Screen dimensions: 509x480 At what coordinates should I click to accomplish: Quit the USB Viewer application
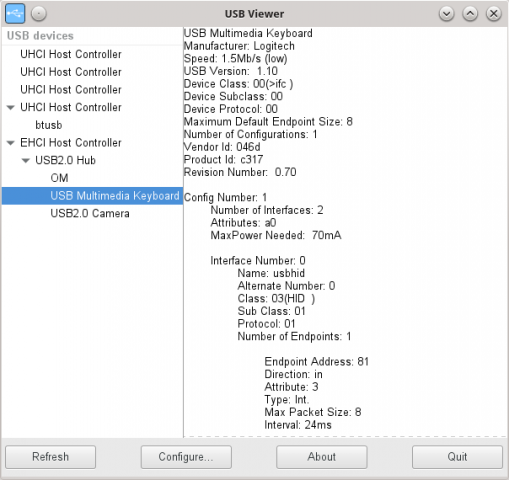coord(457,457)
